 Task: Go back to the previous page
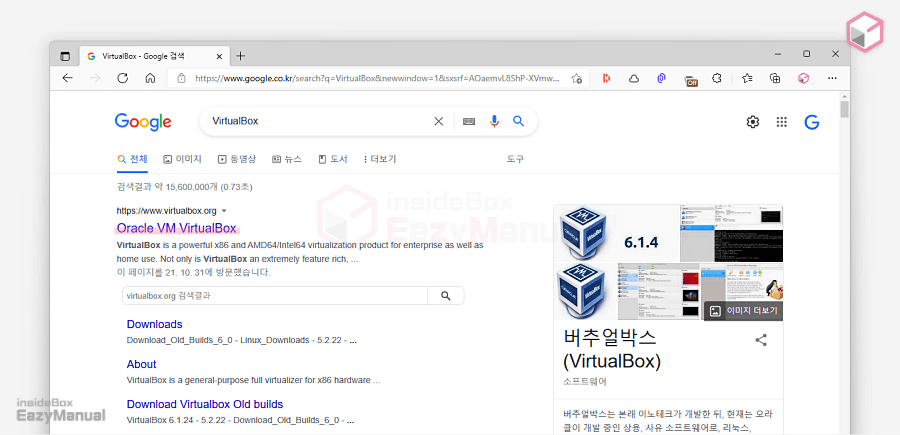68,78
